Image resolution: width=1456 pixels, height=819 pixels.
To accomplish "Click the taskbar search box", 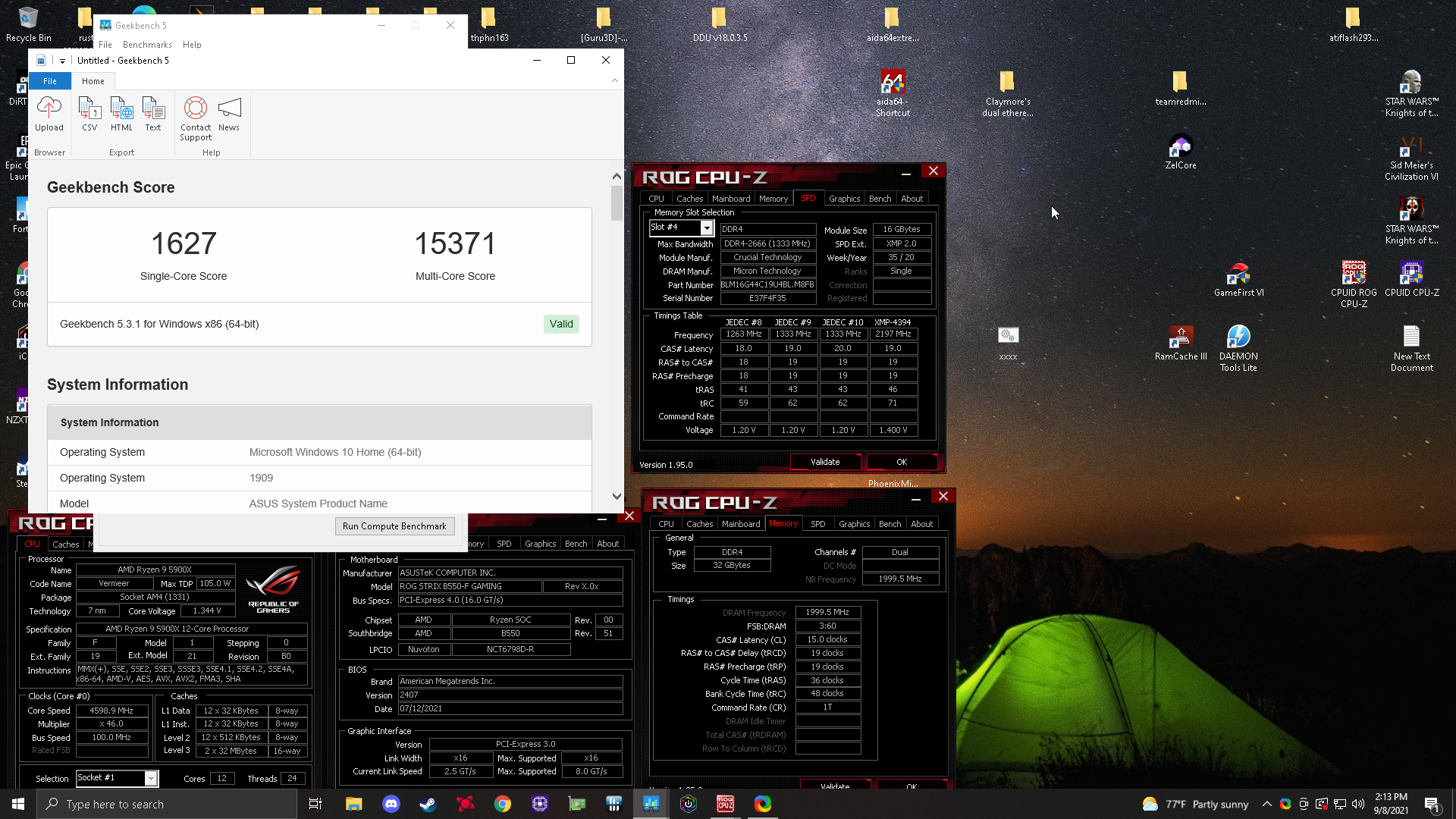I will point(167,804).
